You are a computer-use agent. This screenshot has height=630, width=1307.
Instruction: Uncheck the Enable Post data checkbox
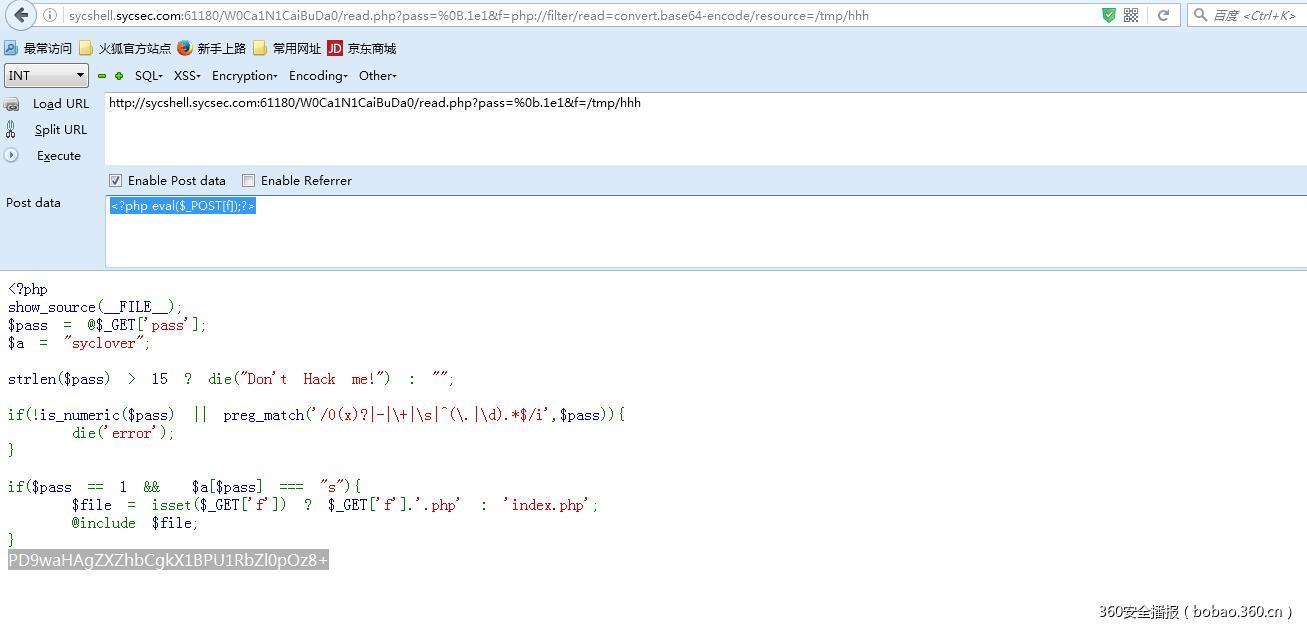pos(116,181)
